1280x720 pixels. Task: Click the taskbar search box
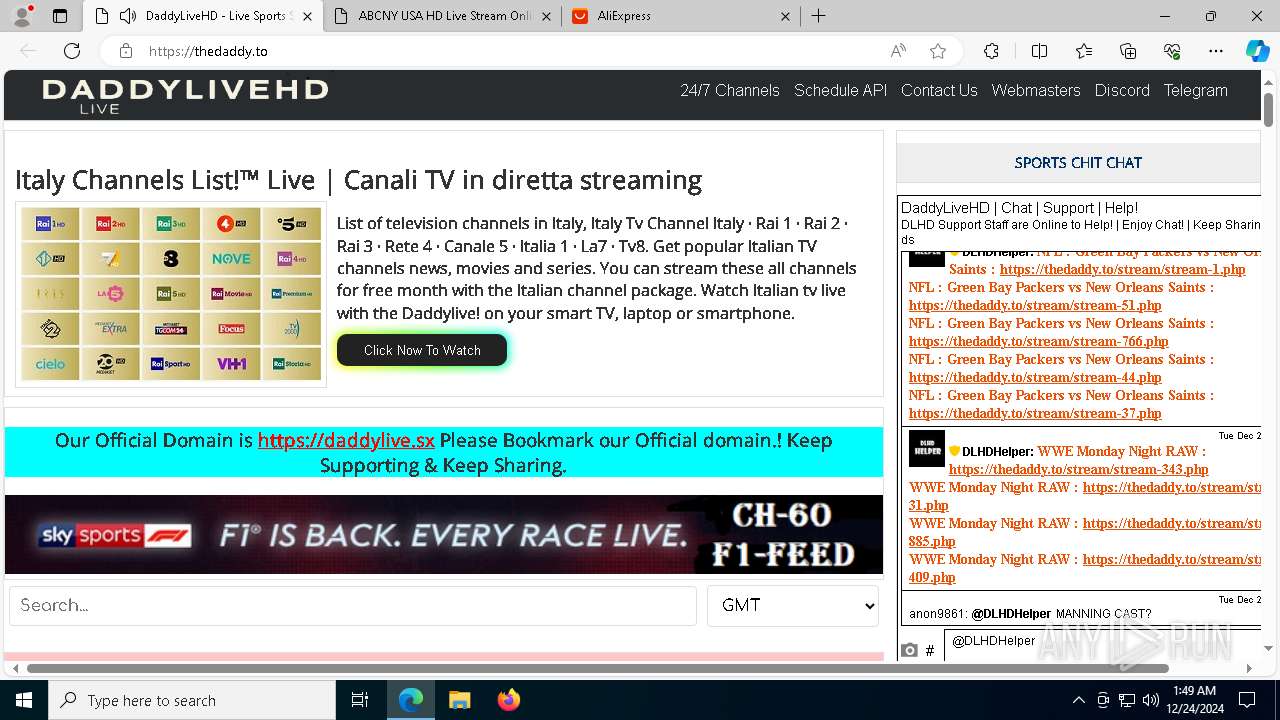pyautogui.click(x=192, y=700)
